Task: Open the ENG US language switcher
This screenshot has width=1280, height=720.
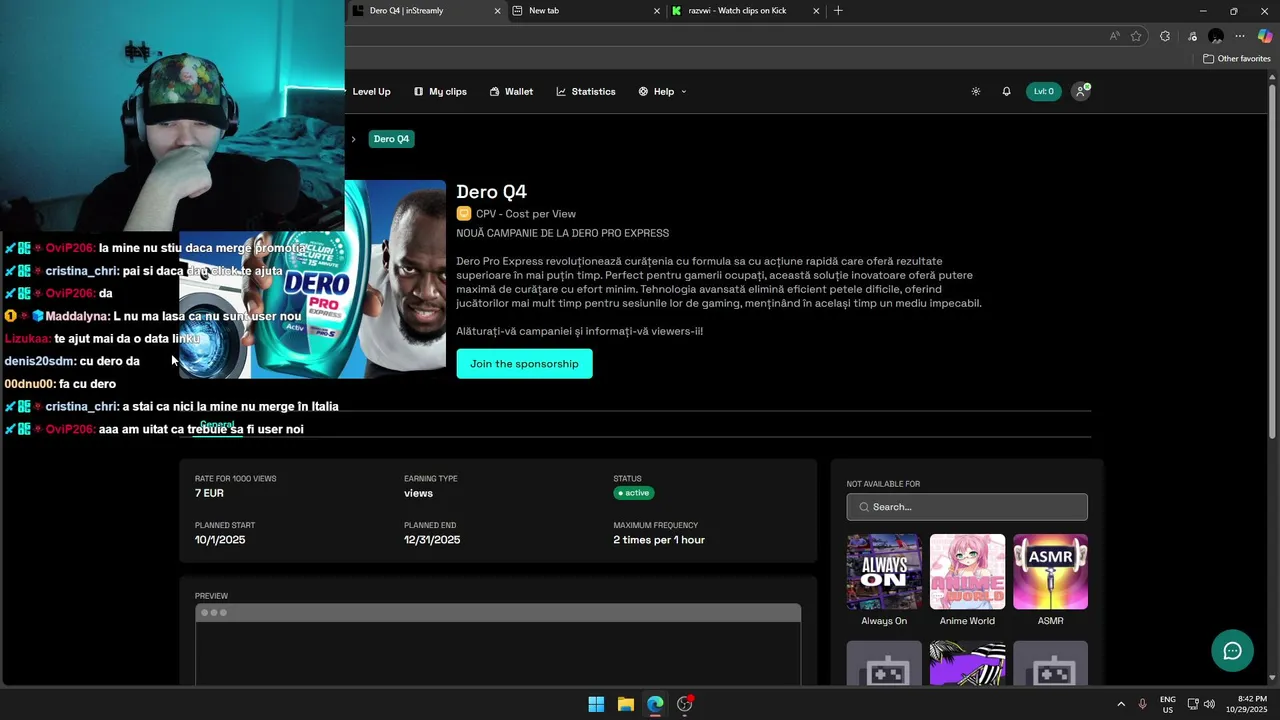Action: click(1168, 704)
